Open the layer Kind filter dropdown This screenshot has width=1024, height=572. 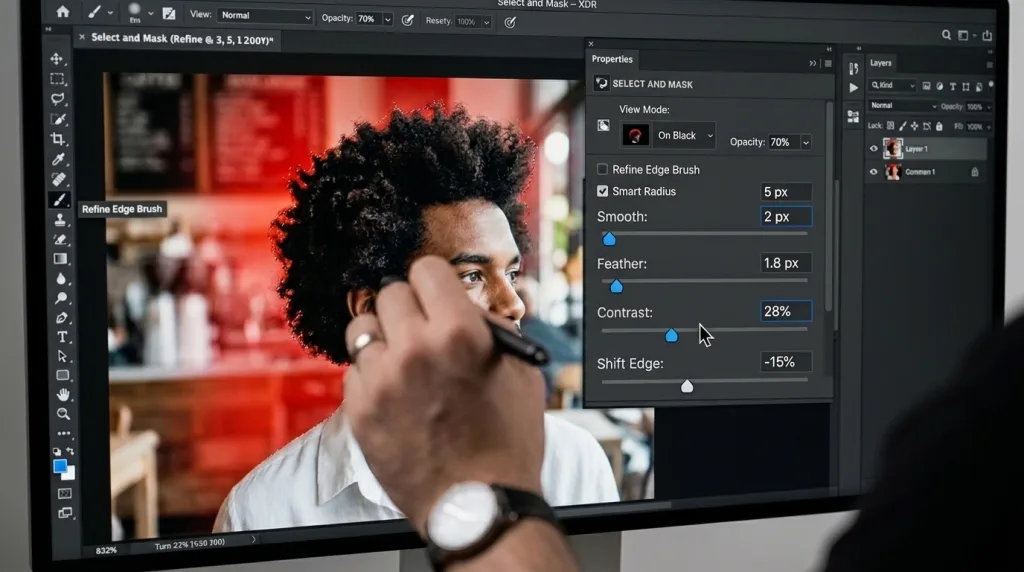(x=892, y=86)
